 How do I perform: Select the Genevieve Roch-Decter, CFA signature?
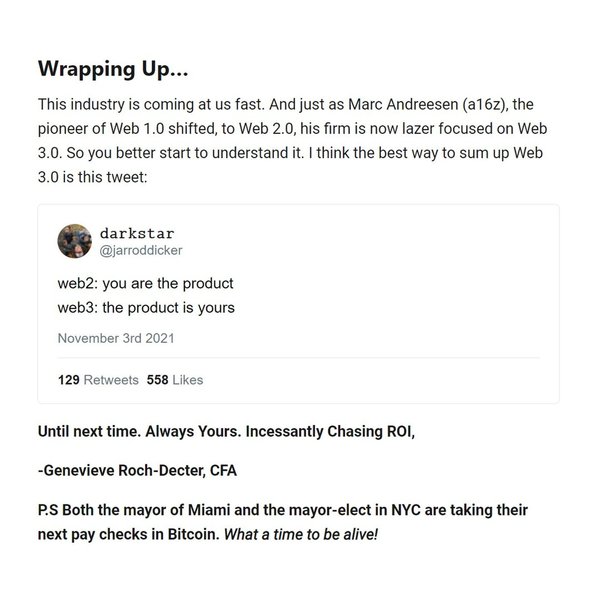141,470
